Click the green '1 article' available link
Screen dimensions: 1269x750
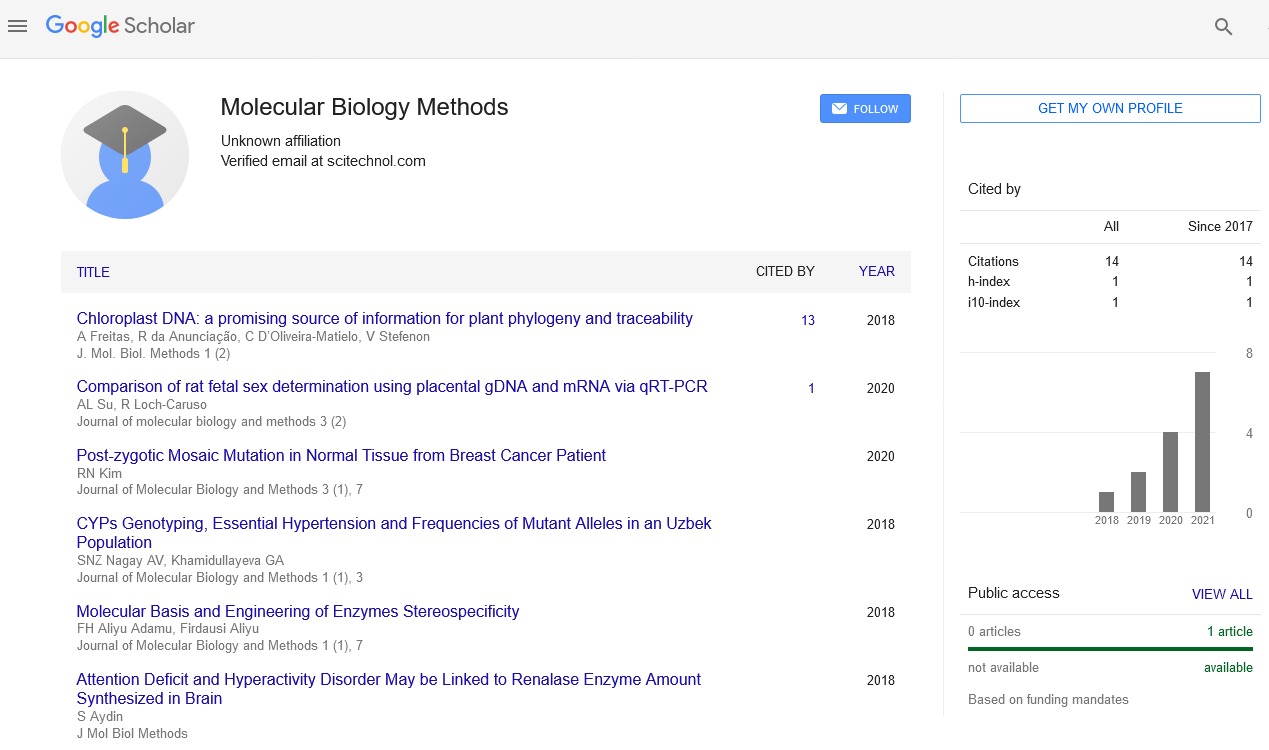1230,631
